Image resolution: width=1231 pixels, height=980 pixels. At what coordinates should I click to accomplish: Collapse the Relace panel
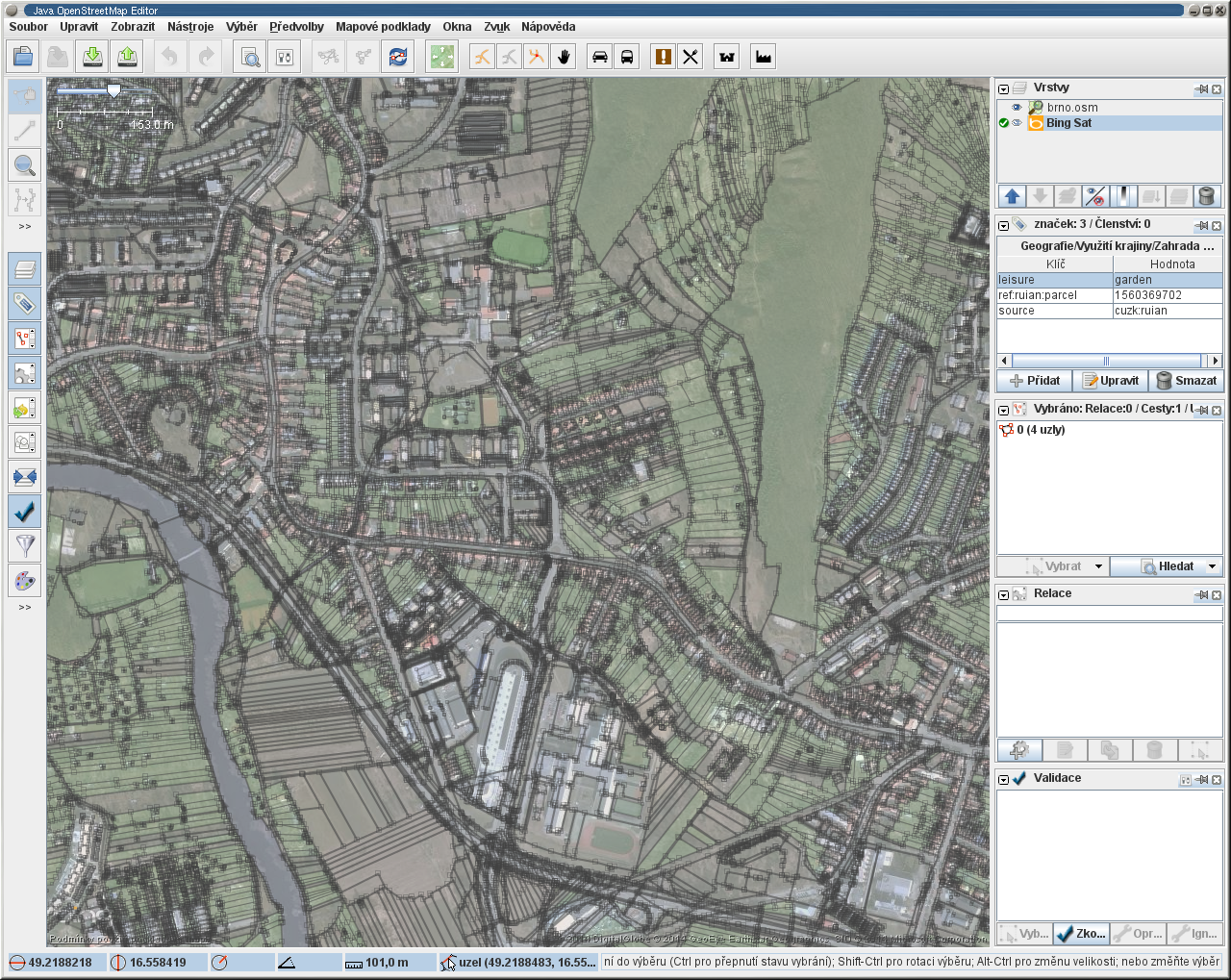1003,594
